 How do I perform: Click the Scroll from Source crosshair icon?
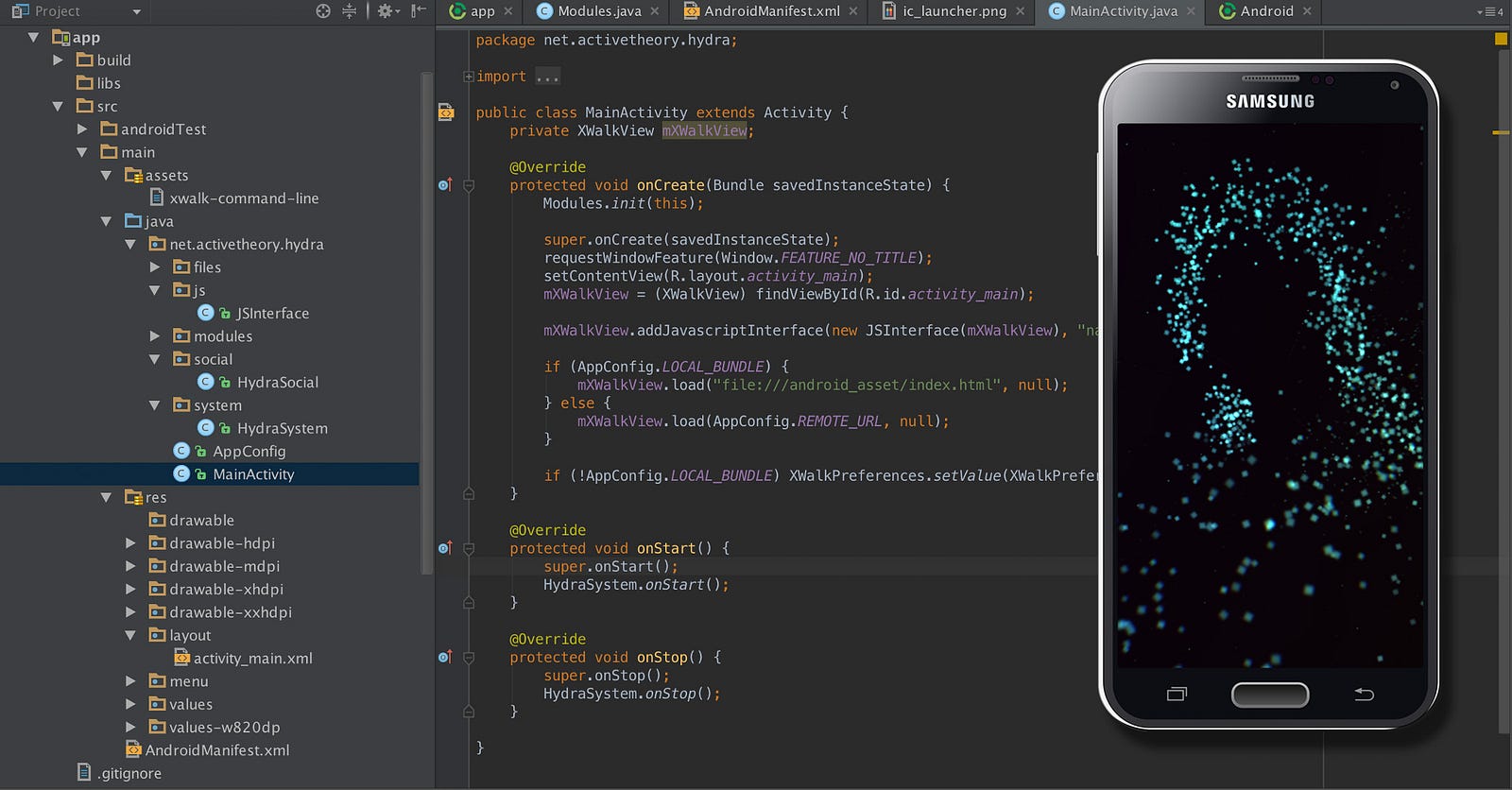[323, 11]
